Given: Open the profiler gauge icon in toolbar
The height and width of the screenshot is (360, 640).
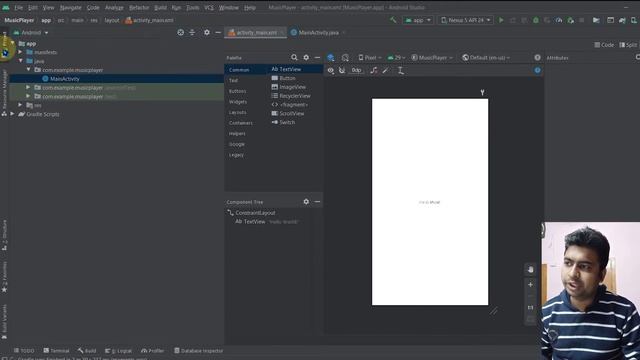Looking at the screenshot, I should [559, 20].
